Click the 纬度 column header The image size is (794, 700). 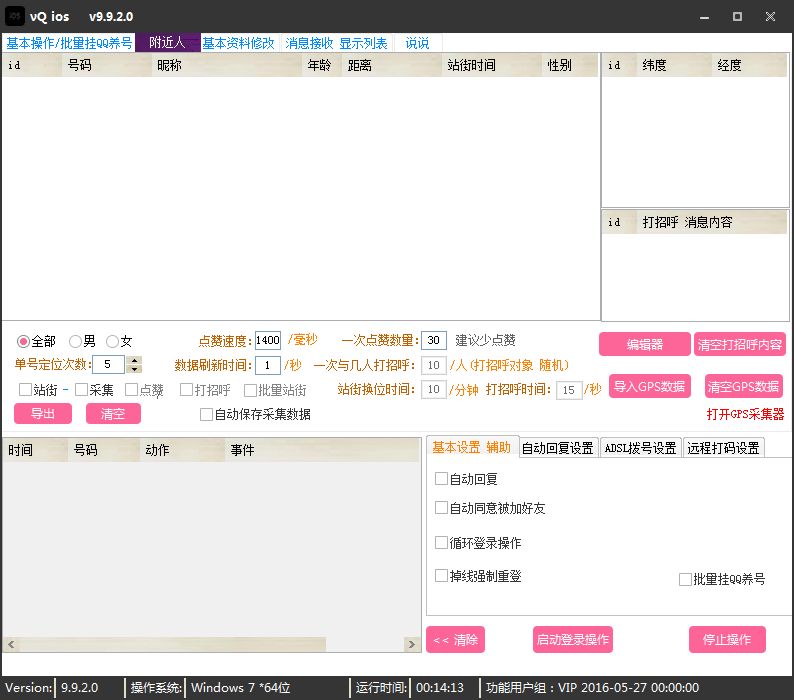coord(673,65)
